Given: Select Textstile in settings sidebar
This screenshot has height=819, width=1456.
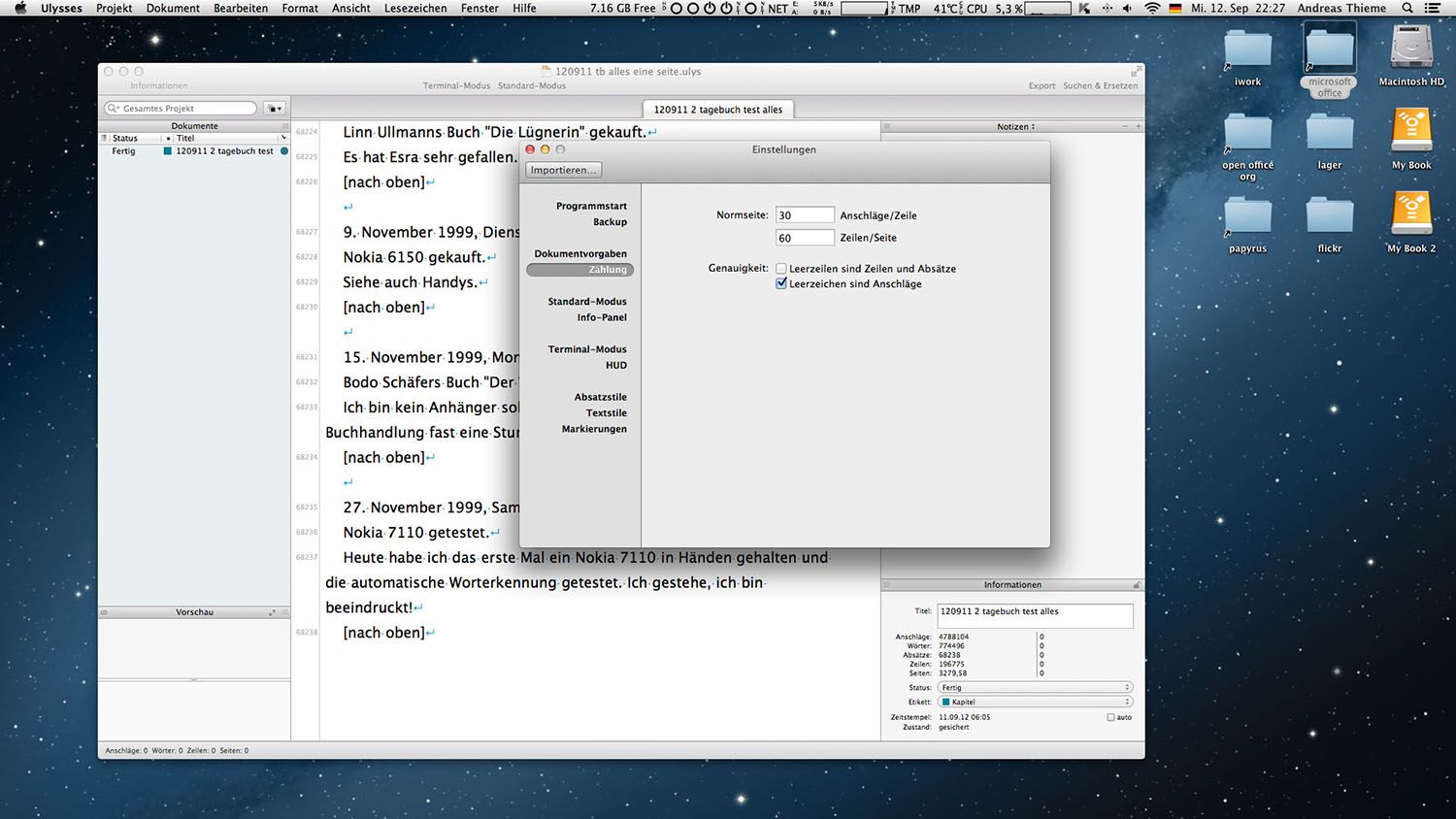Looking at the screenshot, I should tap(606, 413).
